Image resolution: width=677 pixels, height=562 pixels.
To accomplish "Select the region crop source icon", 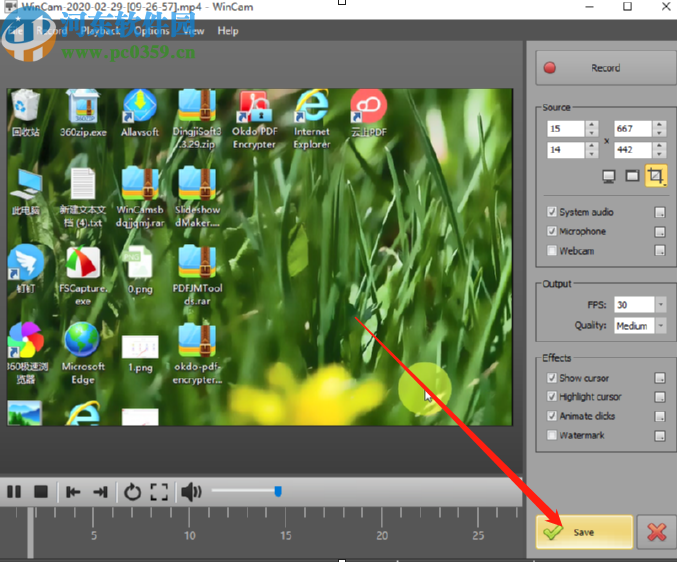I will click(x=656, y=176).
